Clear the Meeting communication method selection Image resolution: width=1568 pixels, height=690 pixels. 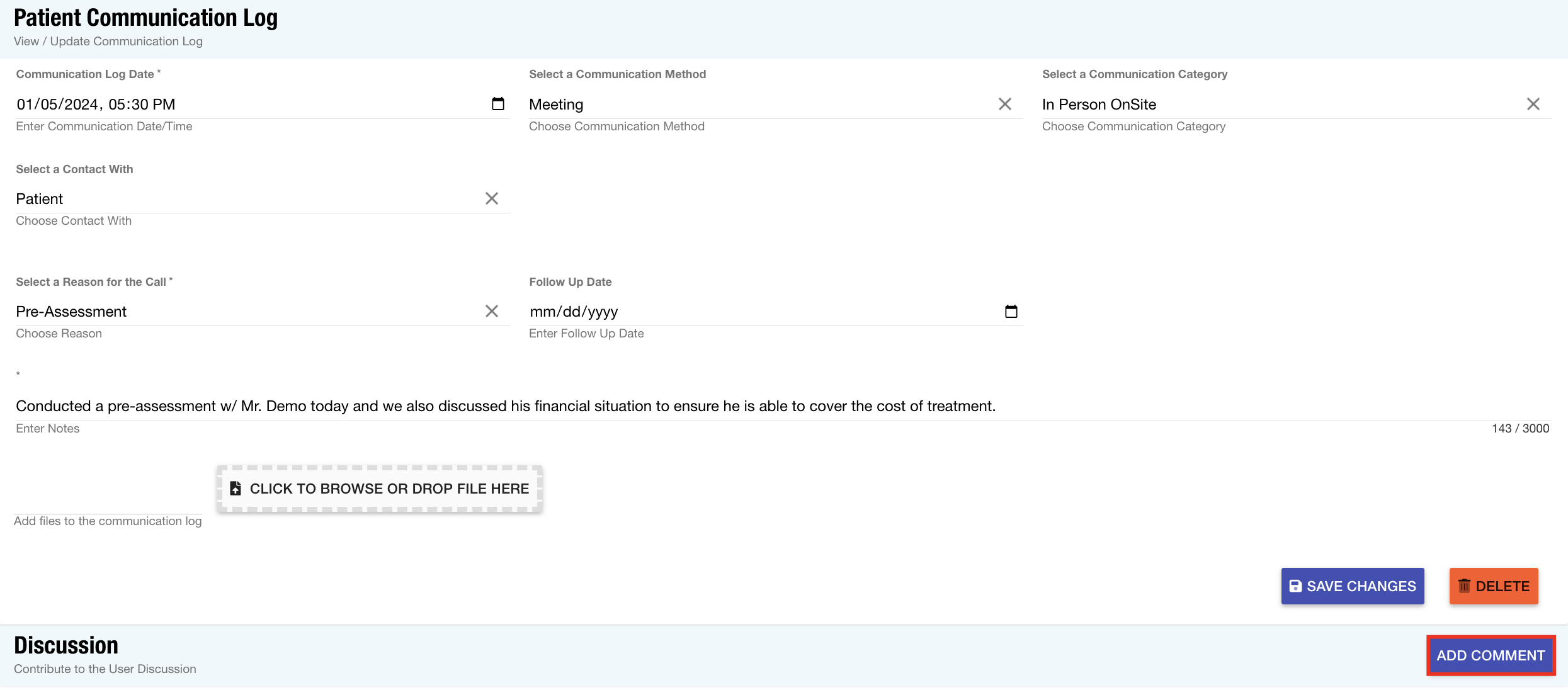tap(1004, 103)
